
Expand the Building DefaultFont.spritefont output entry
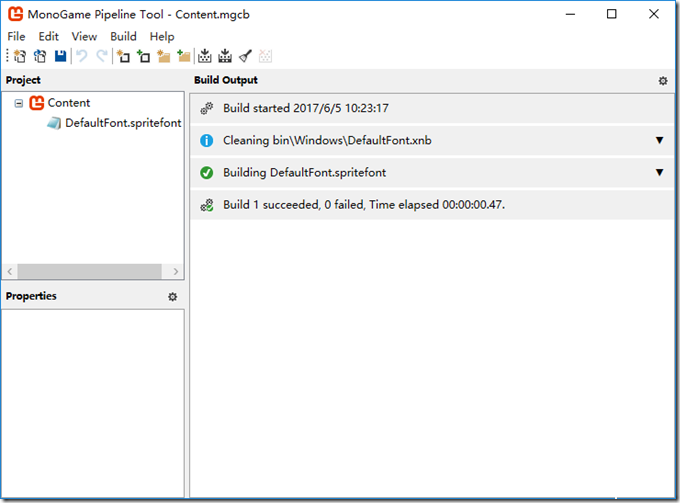pyautogui.click(x=659, y=173)
